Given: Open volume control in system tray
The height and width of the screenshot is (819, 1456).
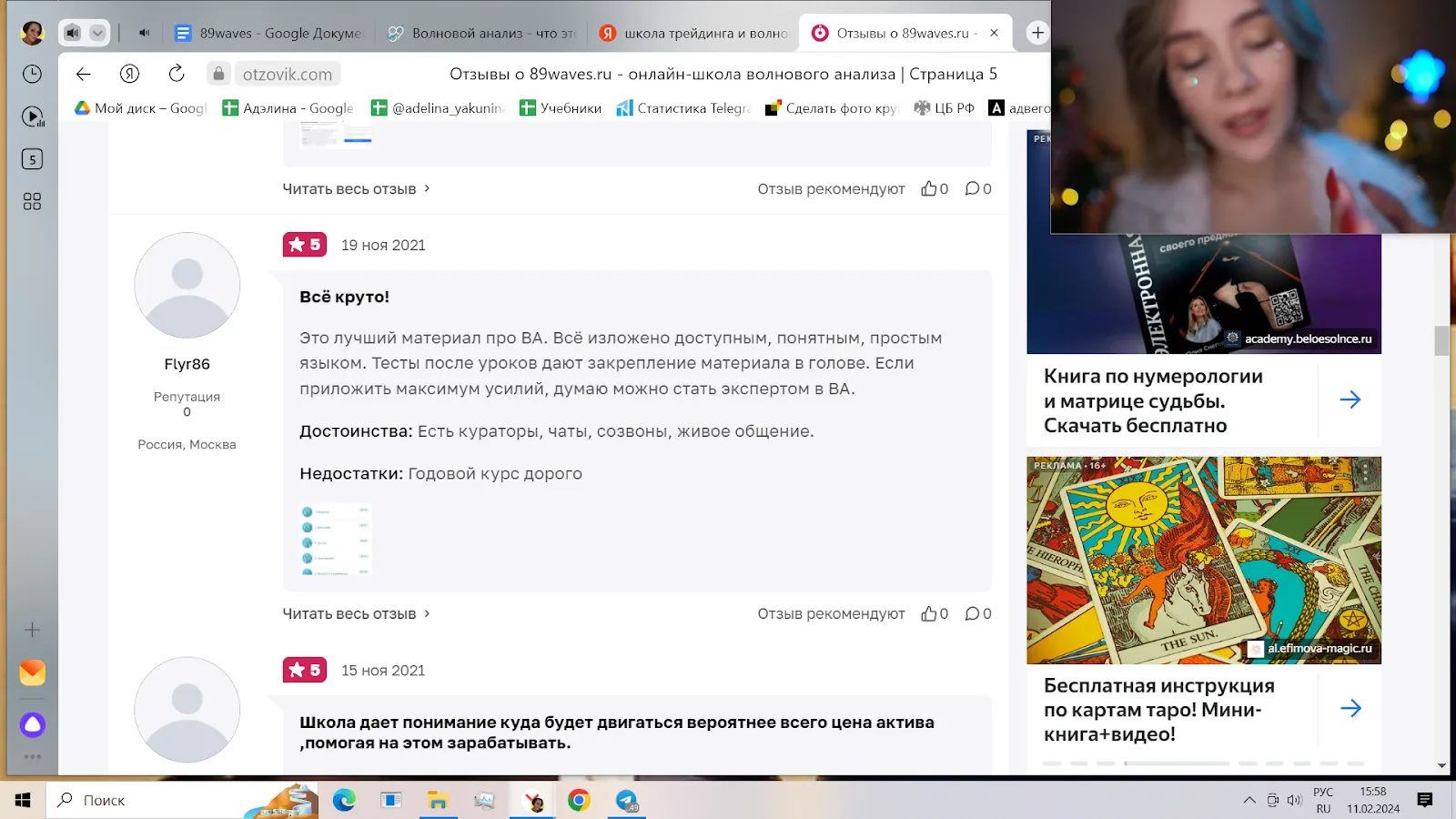Looking at the screenshot, I should coord(1294,800).
